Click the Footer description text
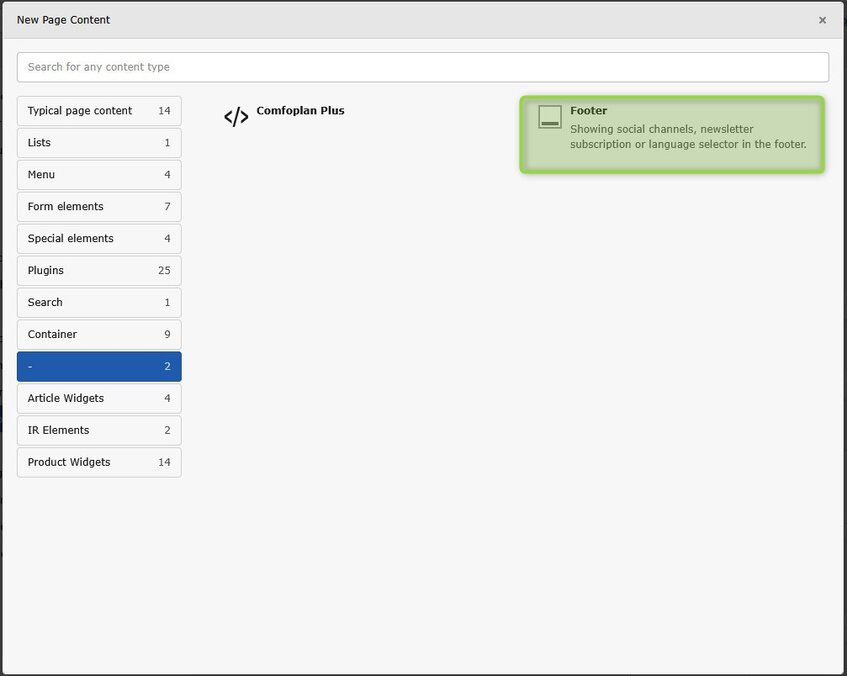The height and width of the screenshot is (676, 847). [x=687, y=137]
